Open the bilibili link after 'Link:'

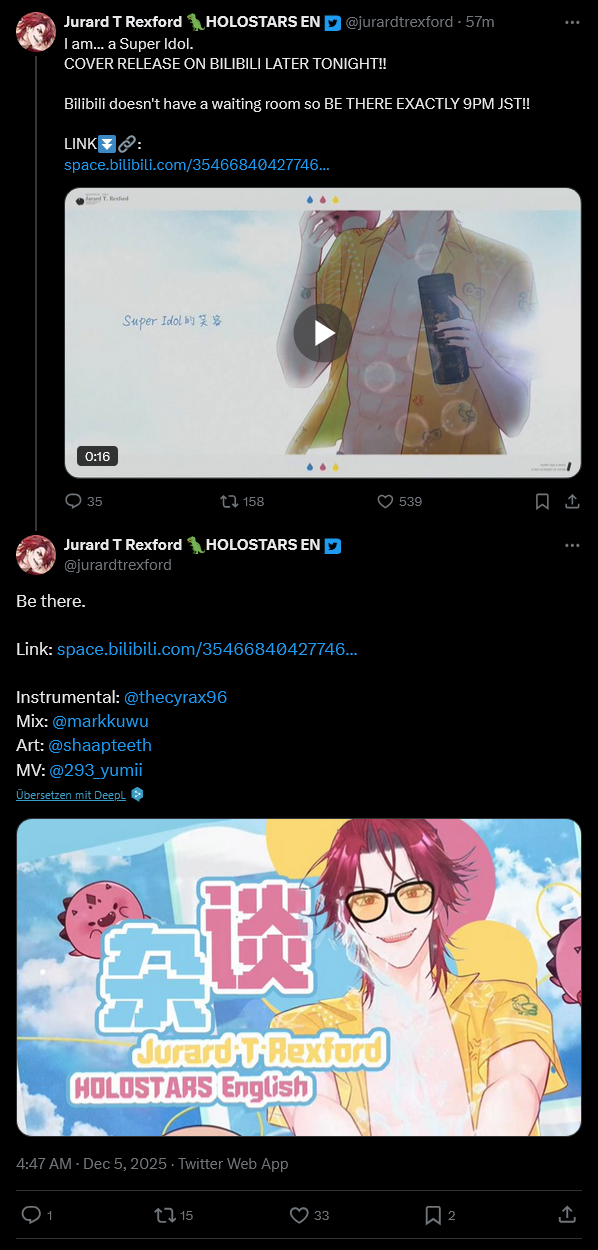[x=207, y=649]
